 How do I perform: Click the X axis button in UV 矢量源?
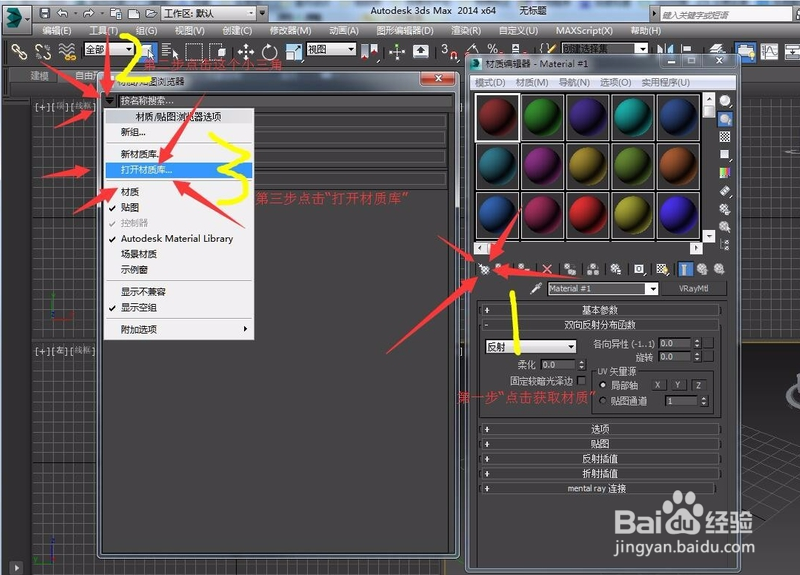tap(658, 385)
